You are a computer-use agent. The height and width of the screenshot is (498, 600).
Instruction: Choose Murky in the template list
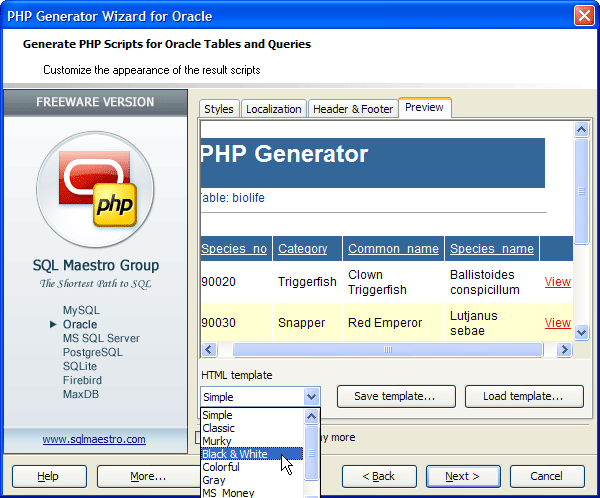252,441
